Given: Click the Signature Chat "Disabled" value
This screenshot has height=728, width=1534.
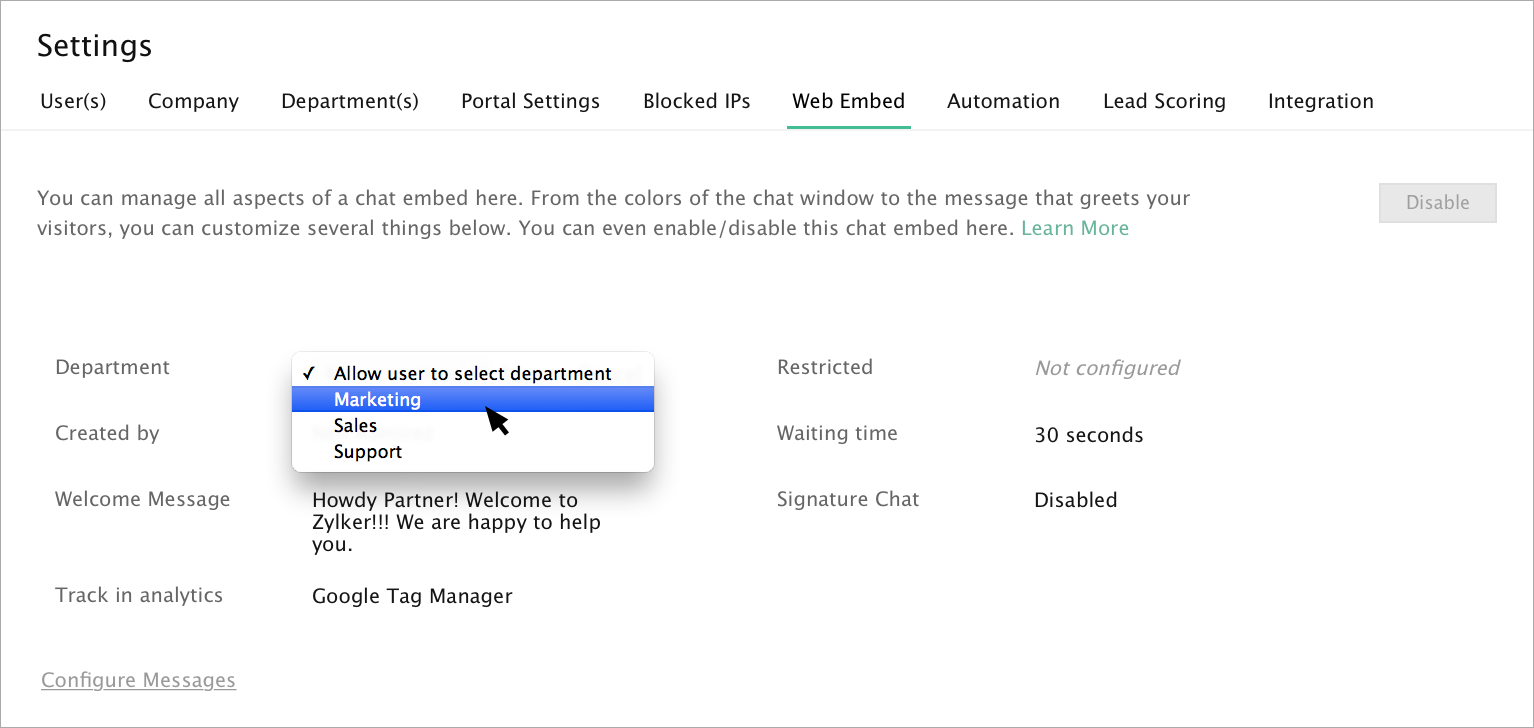Looking at the screenshot, I should click(x=1075, y=500).
